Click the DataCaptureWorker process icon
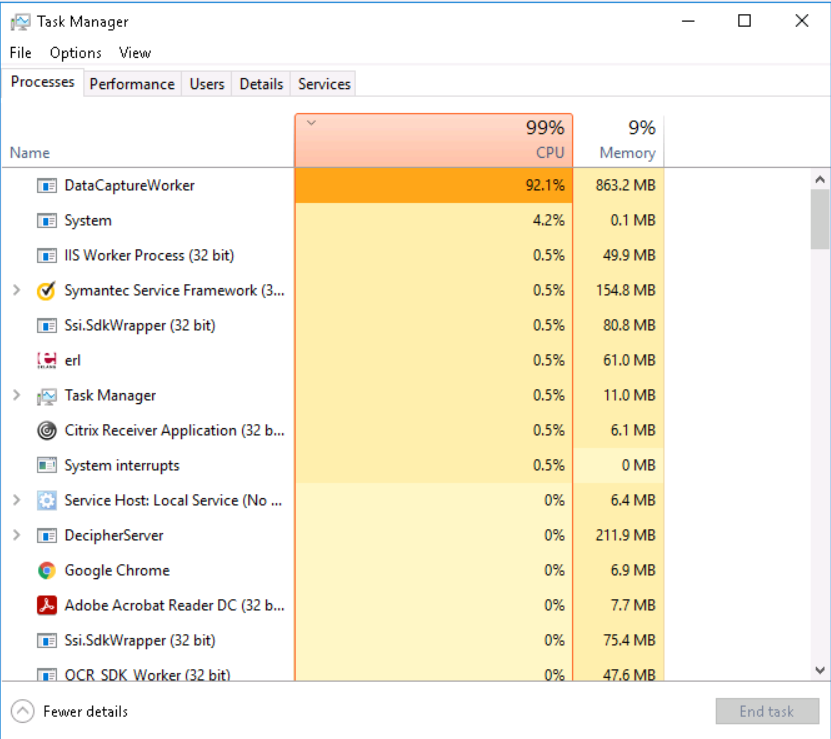 click(x=47, y=186)
